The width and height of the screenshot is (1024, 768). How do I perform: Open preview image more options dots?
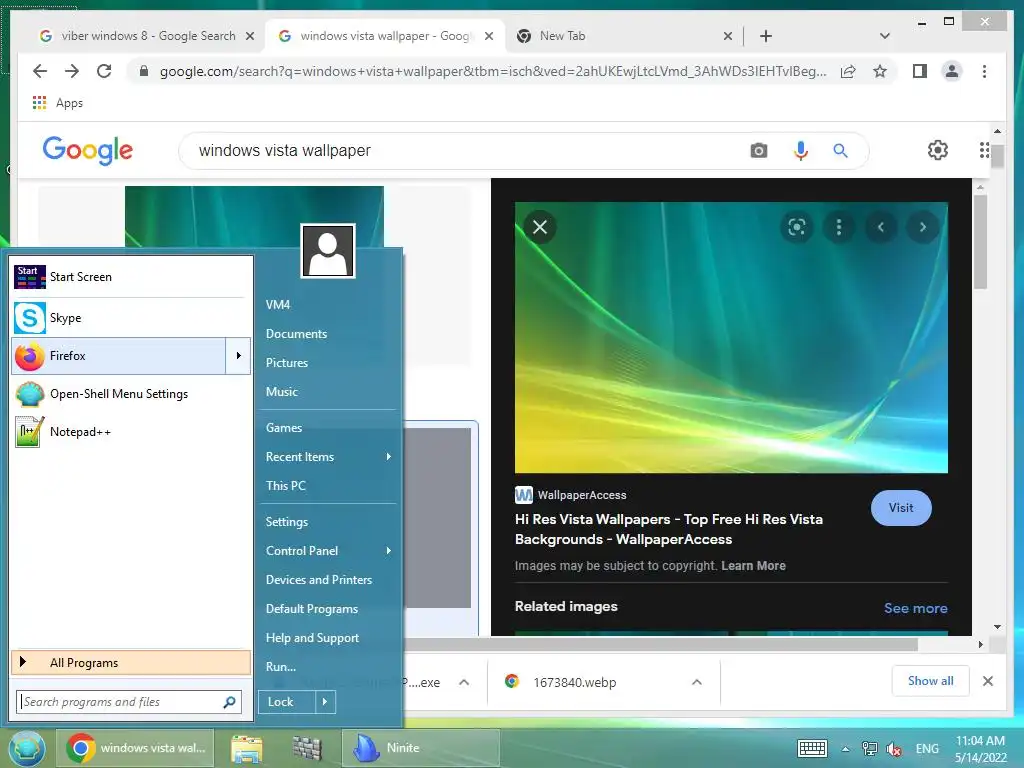coord(839,227)
